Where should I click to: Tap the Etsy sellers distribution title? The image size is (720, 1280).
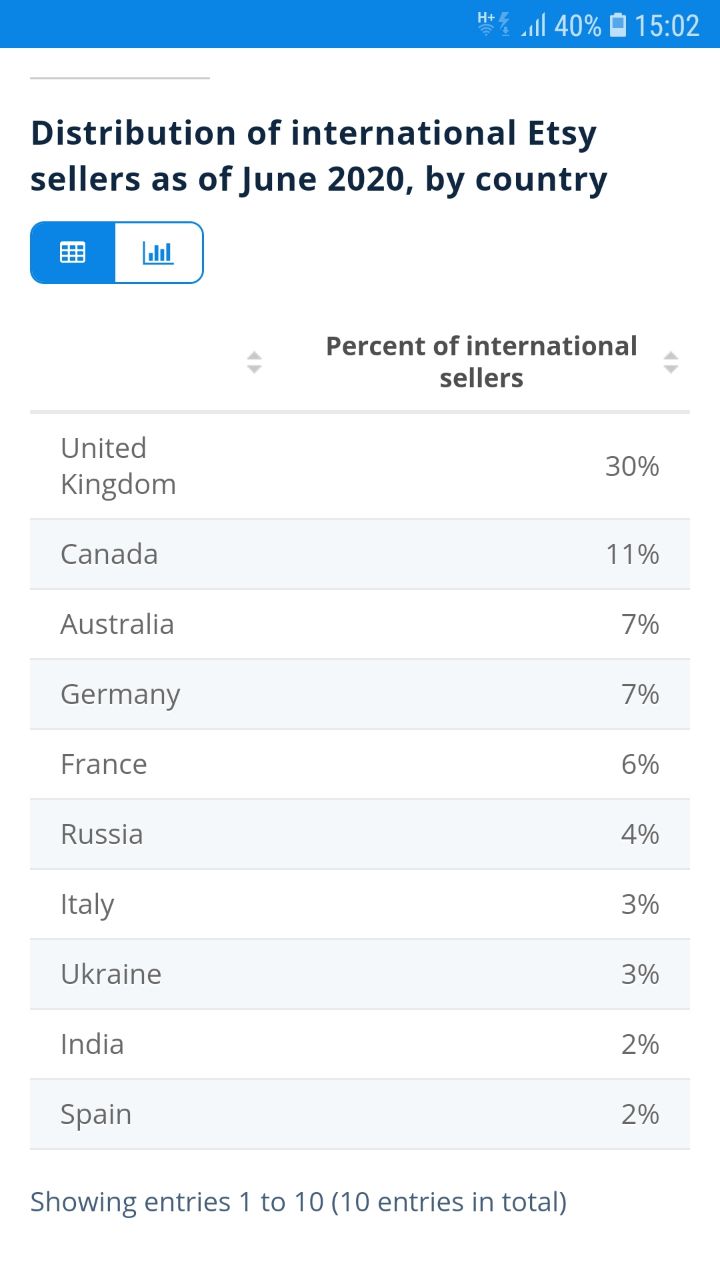319,156
